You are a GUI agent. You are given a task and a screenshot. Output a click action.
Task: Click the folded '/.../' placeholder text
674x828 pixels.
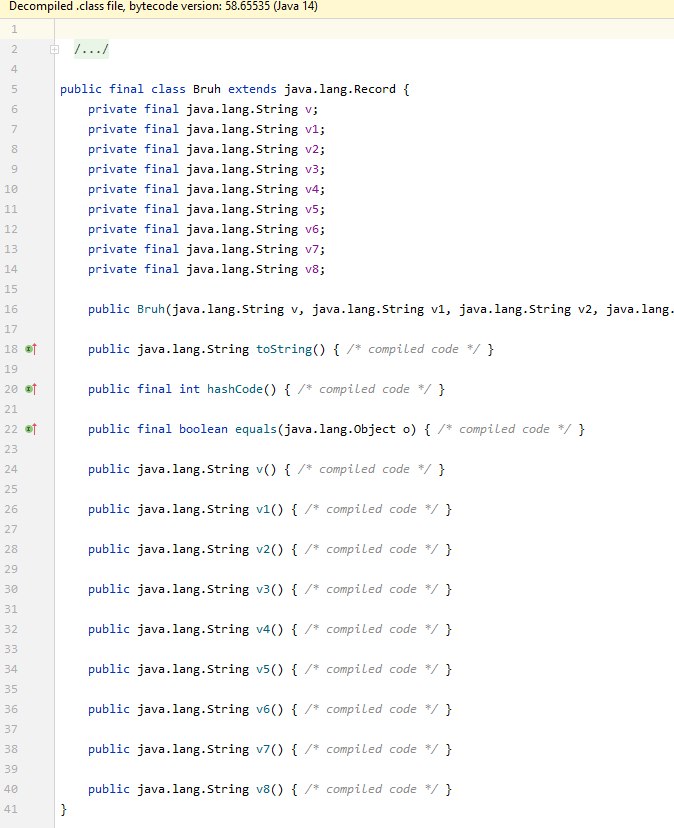pyautogui.click(x=91, y=50)
